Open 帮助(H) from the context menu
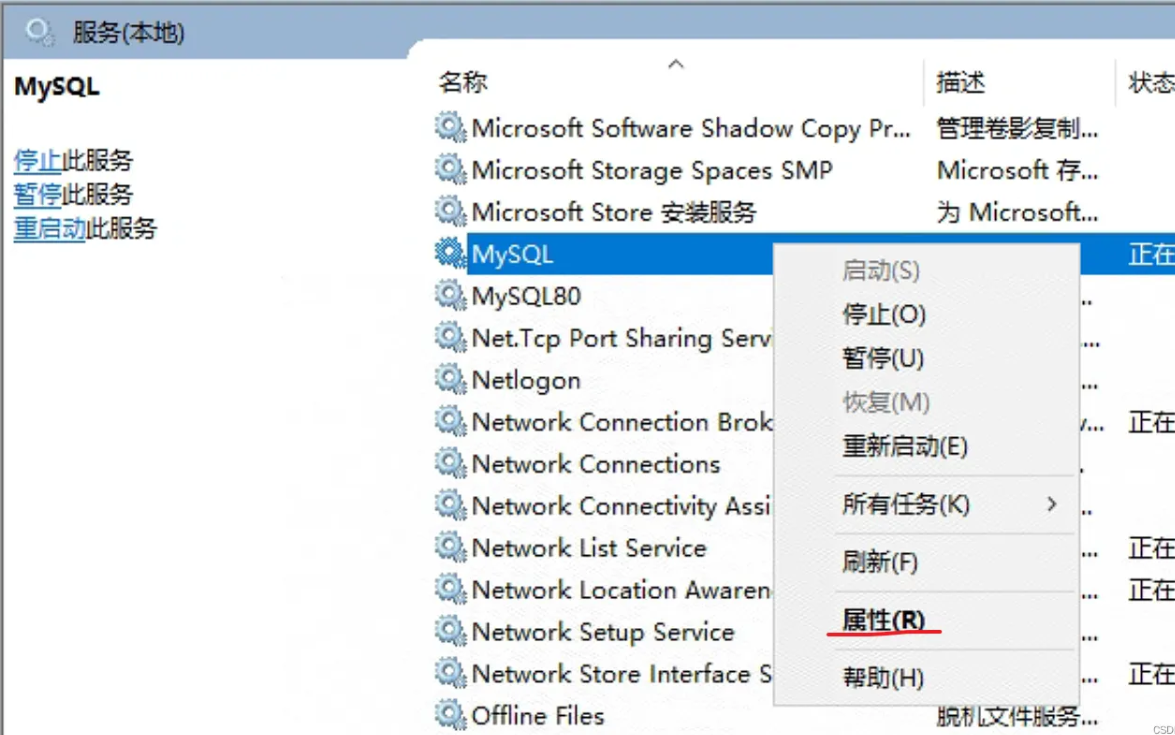Screen dimensions: 1175x735 [x=883, y=678]
